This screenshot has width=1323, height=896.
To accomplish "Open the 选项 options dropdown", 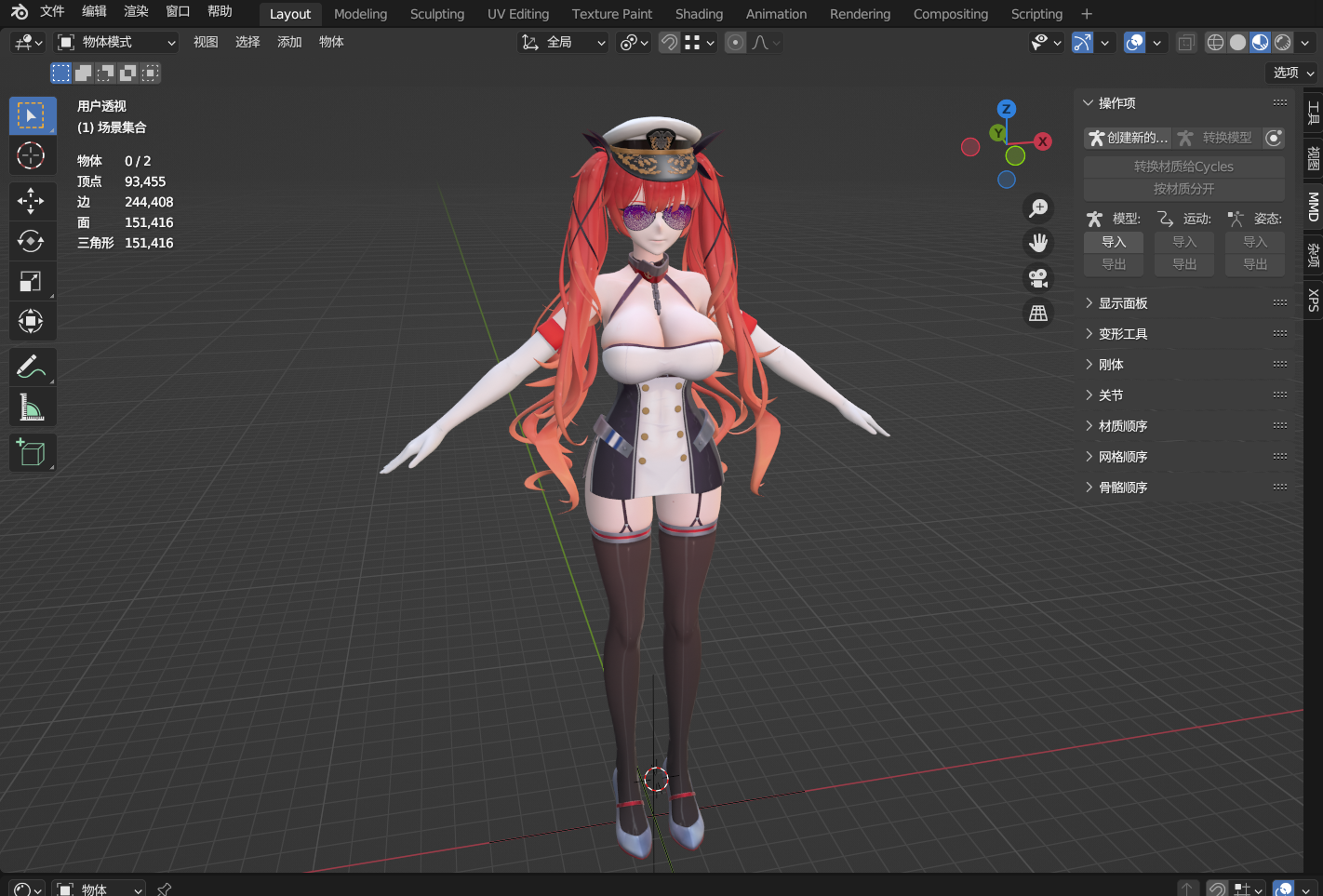I will [1293, 73].
